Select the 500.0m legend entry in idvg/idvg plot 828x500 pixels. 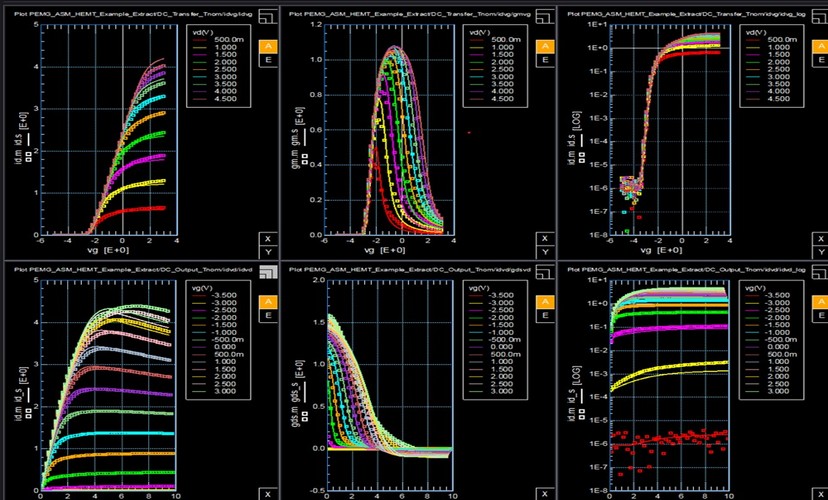click(217, 40)
